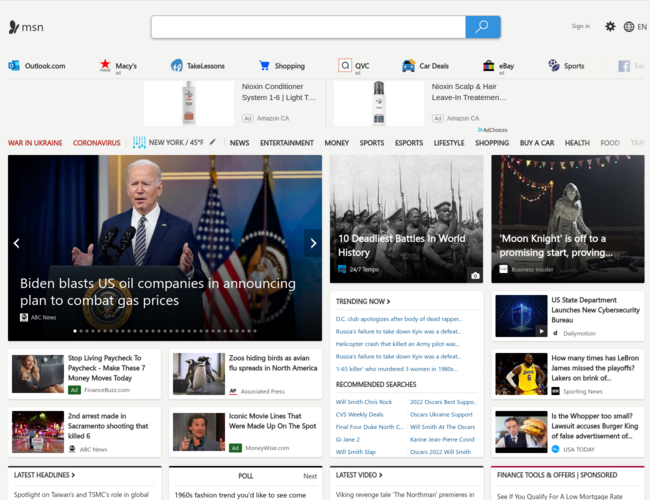Open 'CVS Weekly Deals' recommended search
This screenshot has width=650, height=500.
[359, 415]
